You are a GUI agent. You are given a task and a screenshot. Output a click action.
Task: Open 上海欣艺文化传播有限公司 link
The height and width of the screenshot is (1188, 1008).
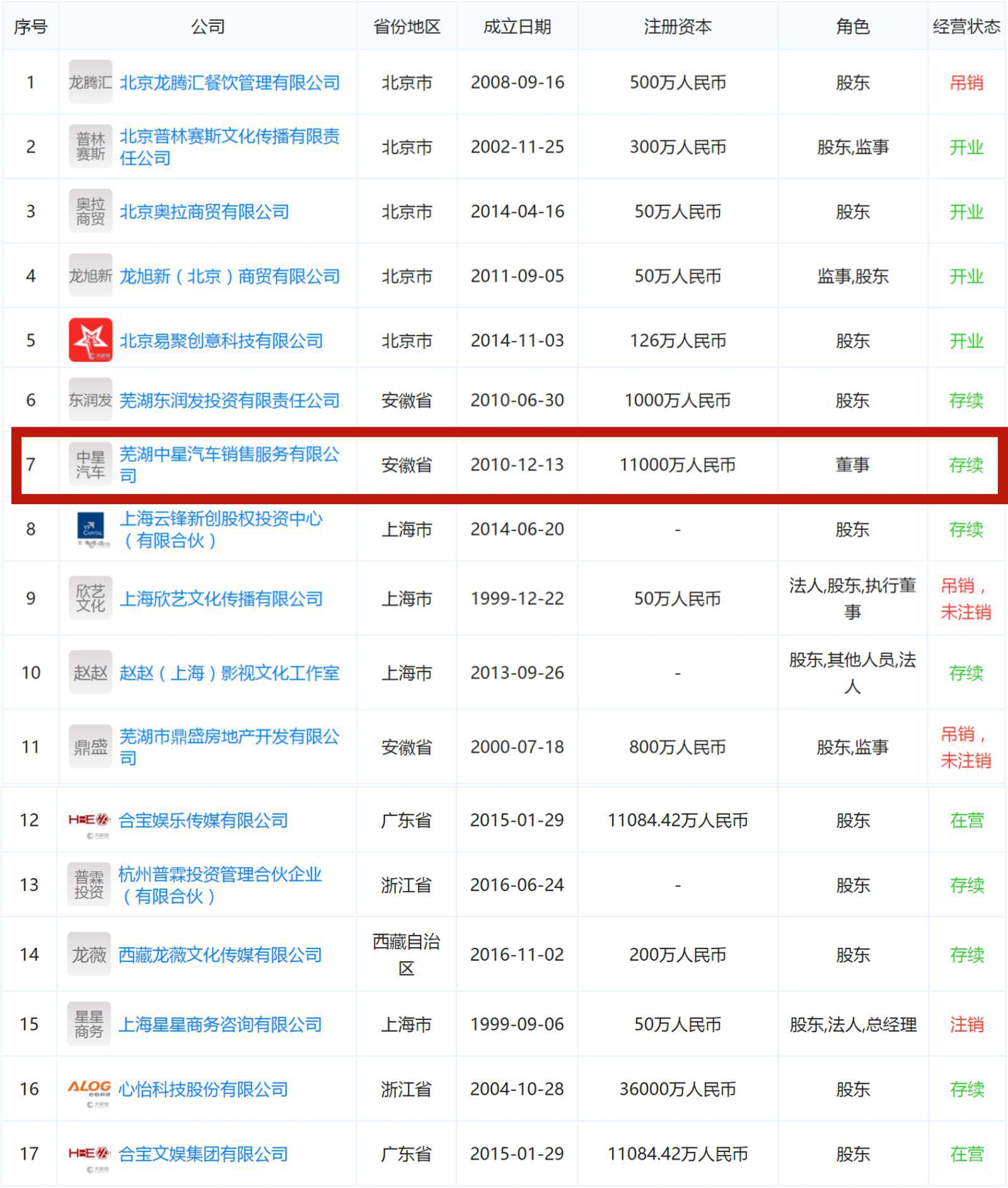(x=221, y=599)
